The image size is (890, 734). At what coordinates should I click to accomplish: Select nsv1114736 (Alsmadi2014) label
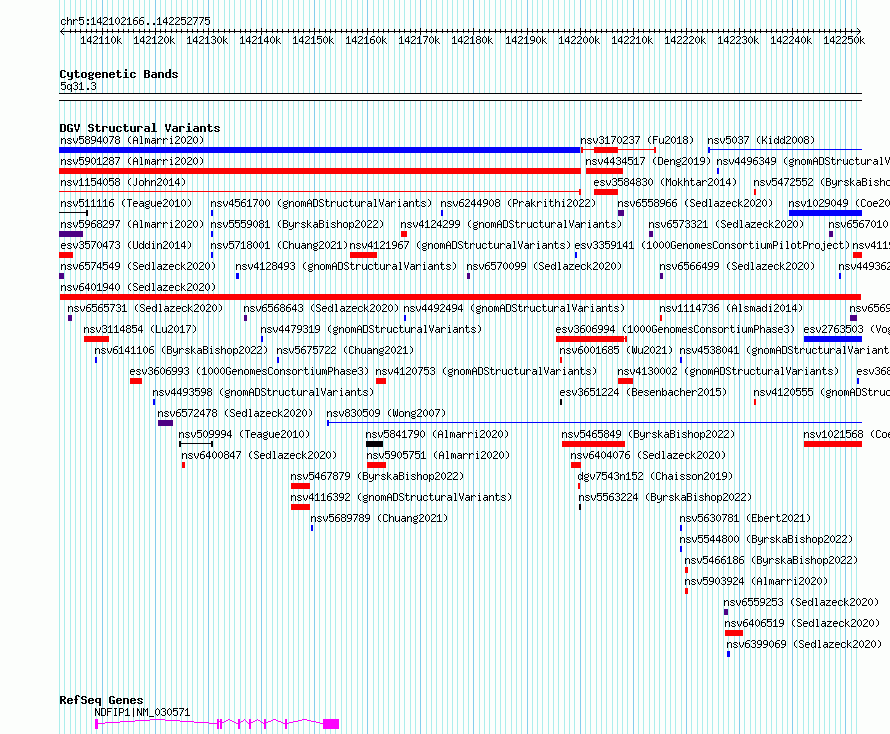tap(731, 308)
